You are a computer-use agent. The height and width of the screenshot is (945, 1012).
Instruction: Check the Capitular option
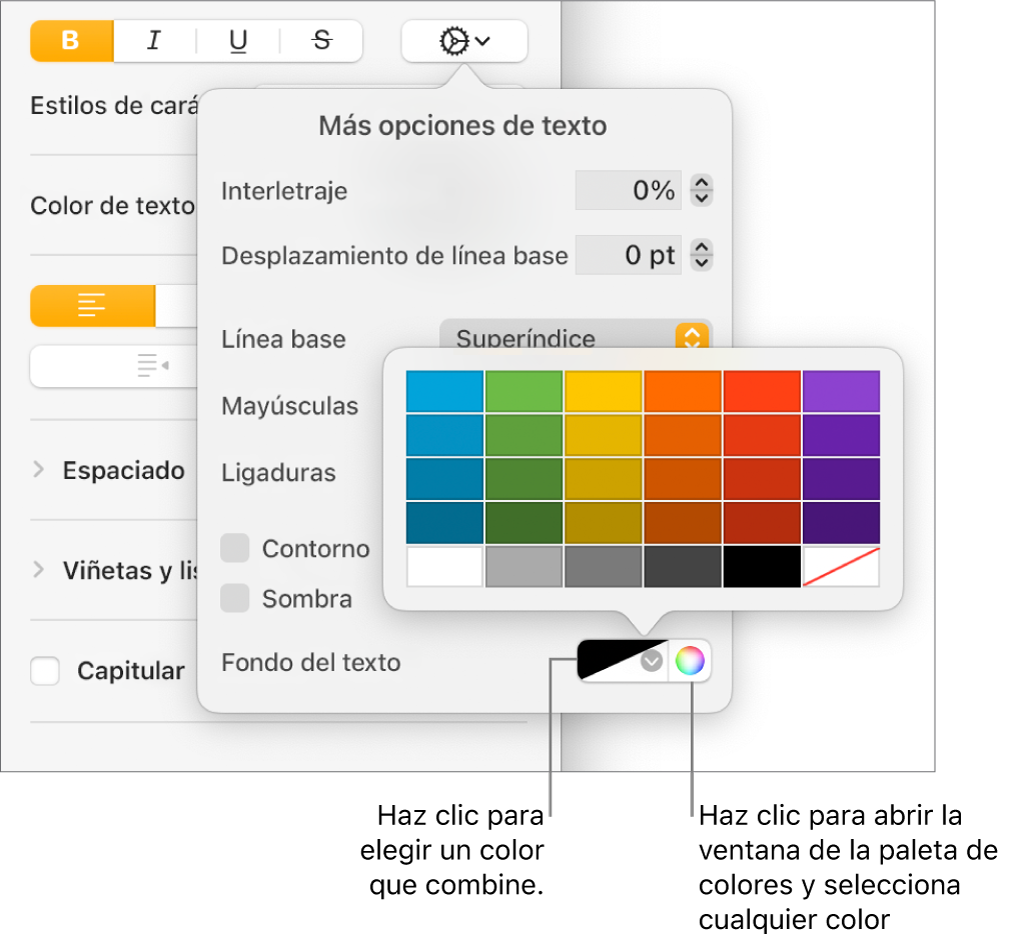46,670
